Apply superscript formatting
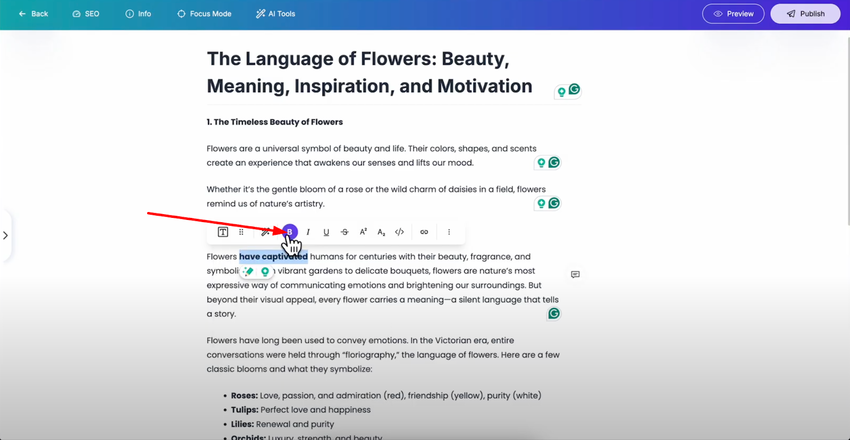The width and height of the screenshot is (850, 440). [x=363, y=232]
